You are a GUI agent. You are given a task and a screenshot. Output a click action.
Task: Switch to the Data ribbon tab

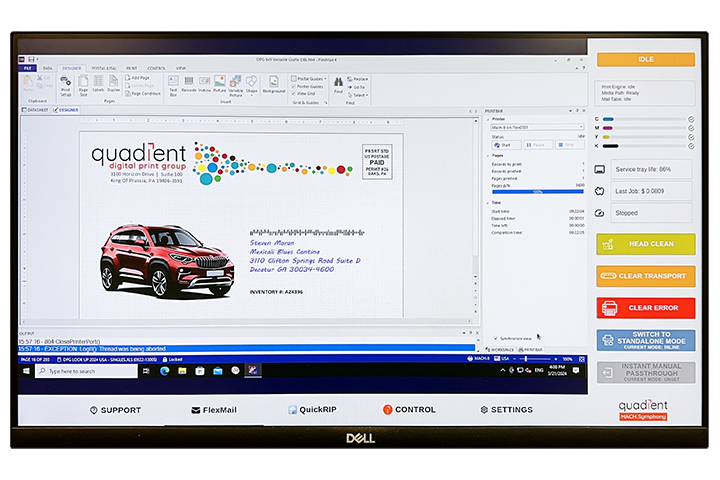click(x=47, y=68)
